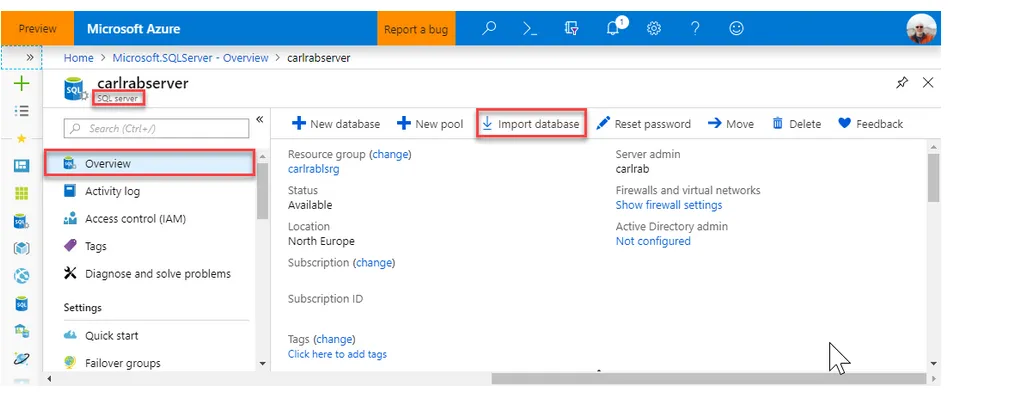
Task: Click the Import database button
Action: pyautogui.click(x=530, y=124)
